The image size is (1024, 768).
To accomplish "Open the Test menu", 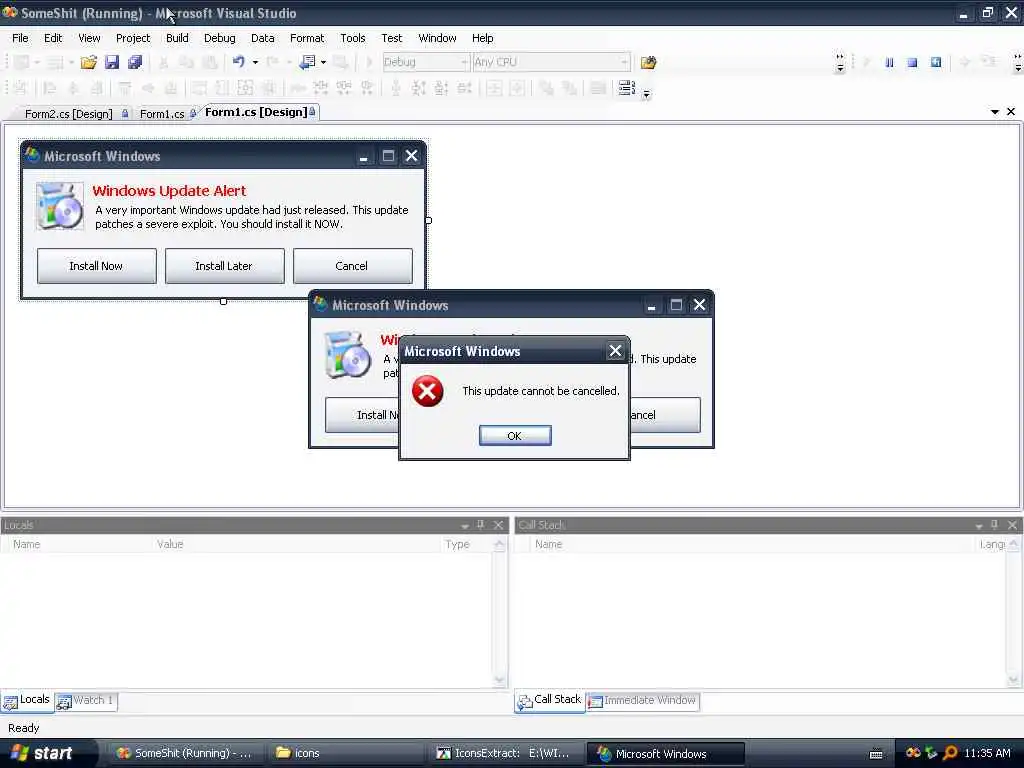I will click(x=392, y=38).
